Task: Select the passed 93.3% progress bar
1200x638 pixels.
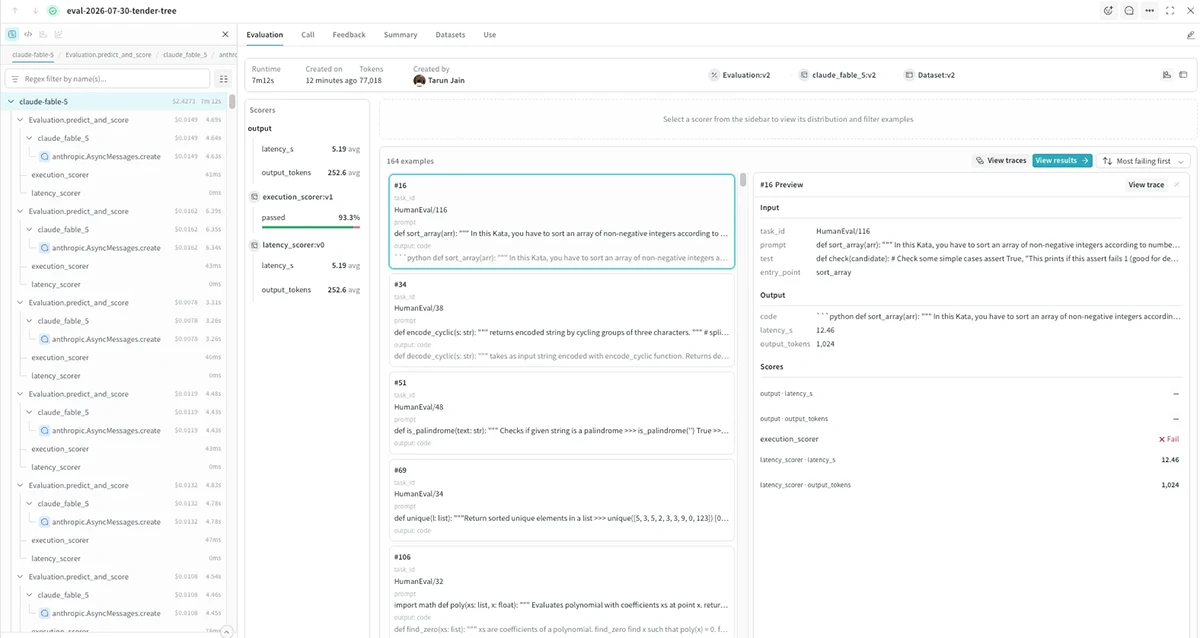Action: point(310,226)
